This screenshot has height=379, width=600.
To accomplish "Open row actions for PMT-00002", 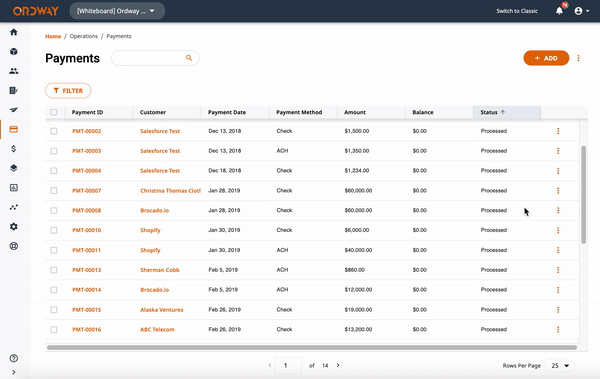I will click(x=558, y=131).
